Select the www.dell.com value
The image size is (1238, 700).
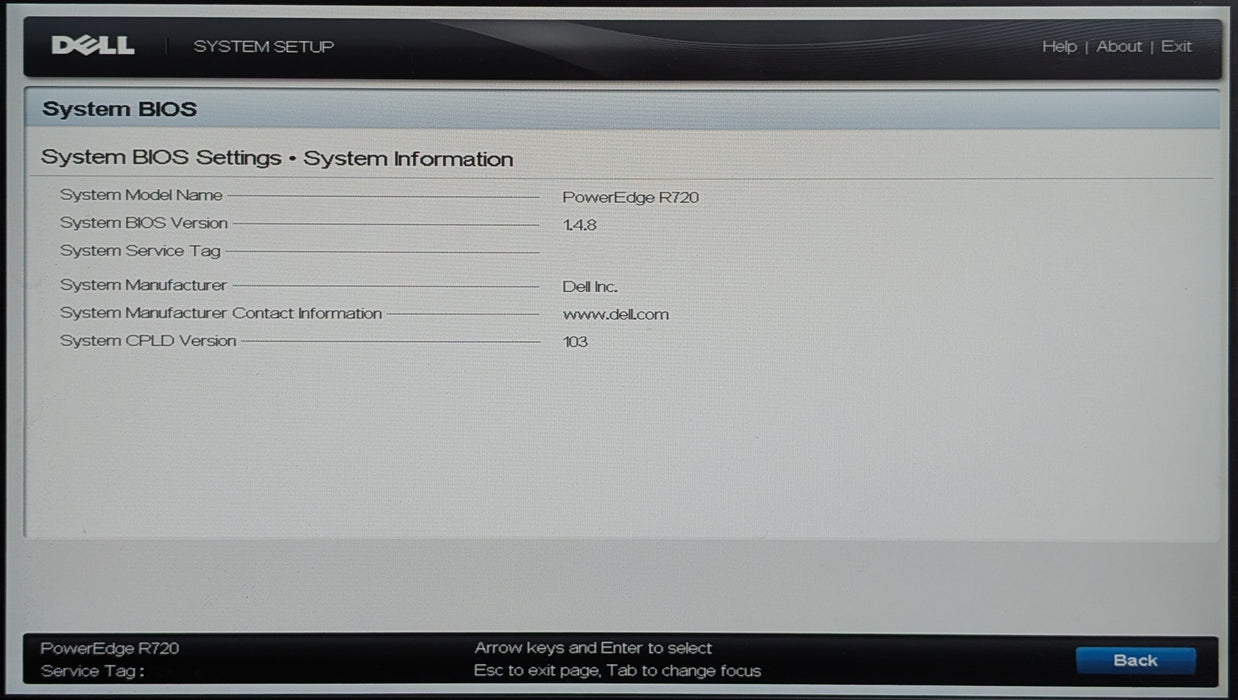[616, 314]
